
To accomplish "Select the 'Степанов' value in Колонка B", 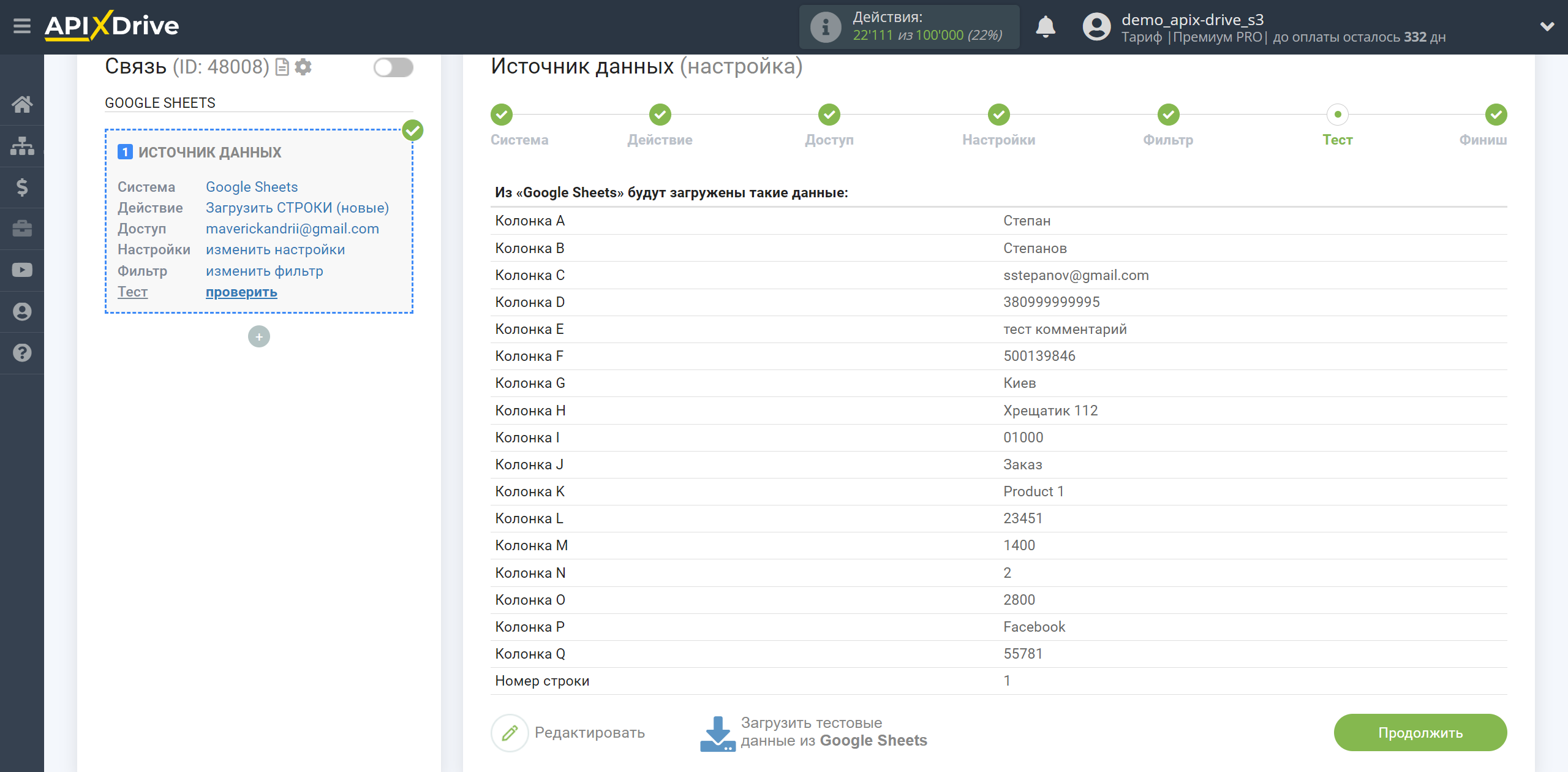I will click(1035, 248).
